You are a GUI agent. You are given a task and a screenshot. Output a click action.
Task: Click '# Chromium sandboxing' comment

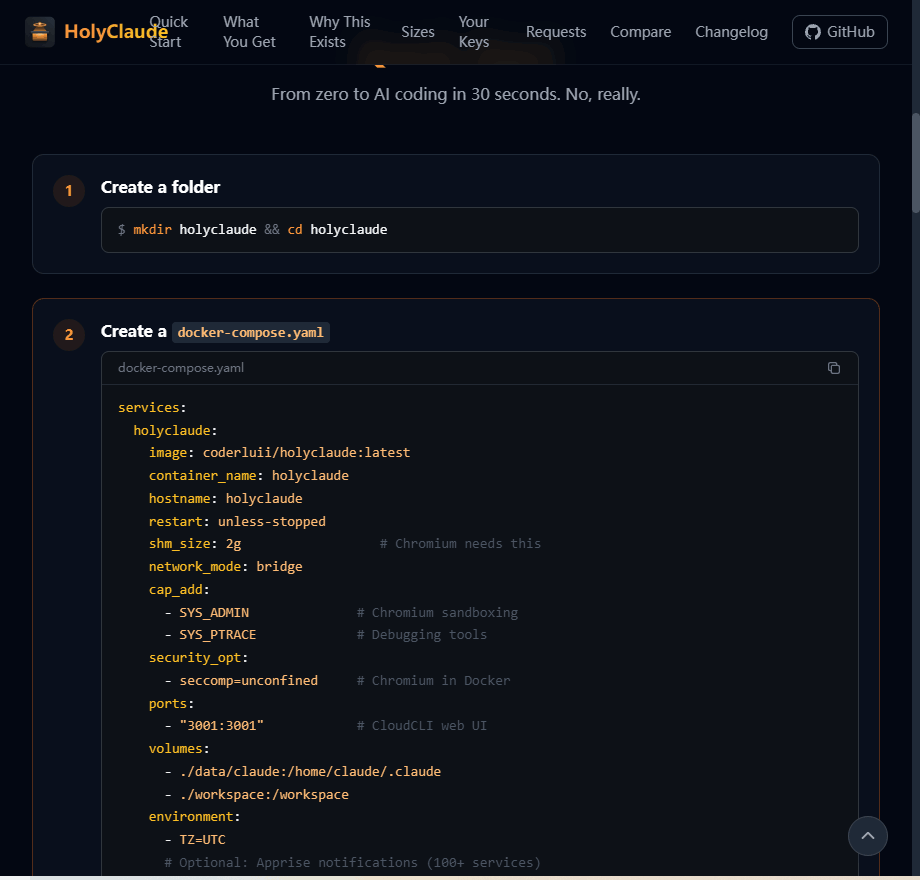(437, 612)
